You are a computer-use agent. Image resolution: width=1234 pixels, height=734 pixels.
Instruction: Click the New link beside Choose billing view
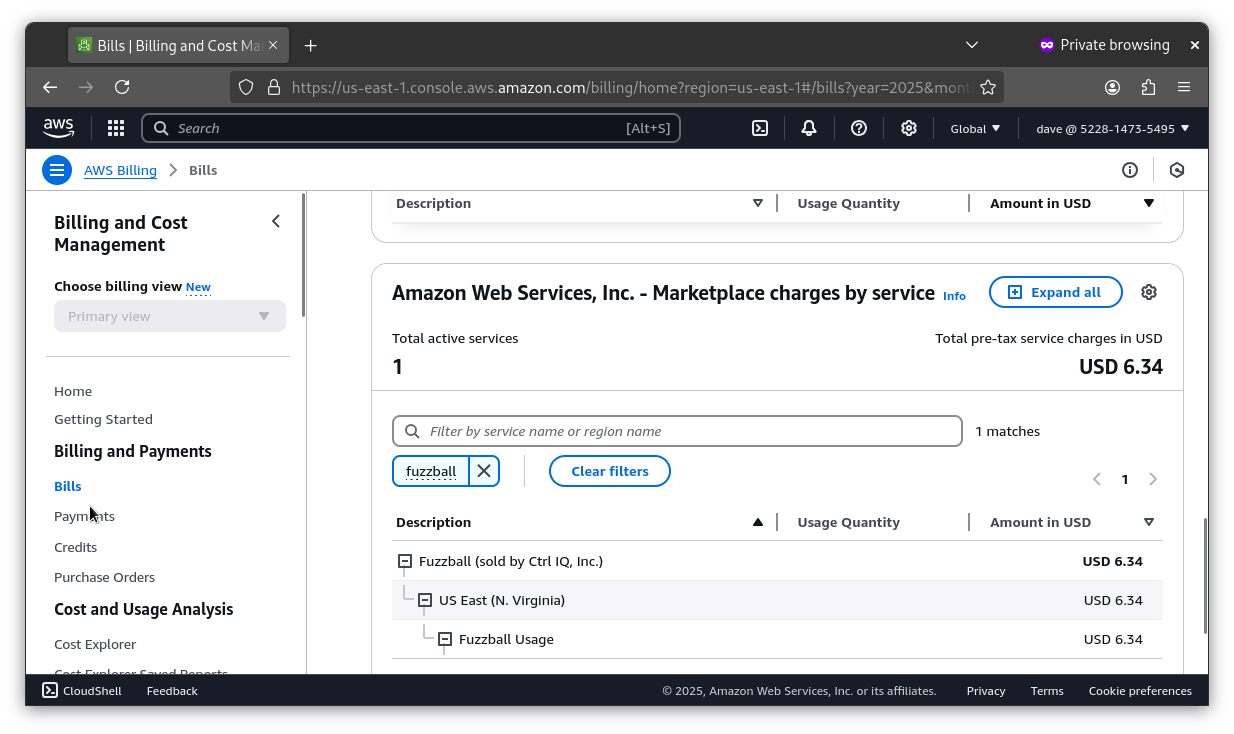click(198, 287)
